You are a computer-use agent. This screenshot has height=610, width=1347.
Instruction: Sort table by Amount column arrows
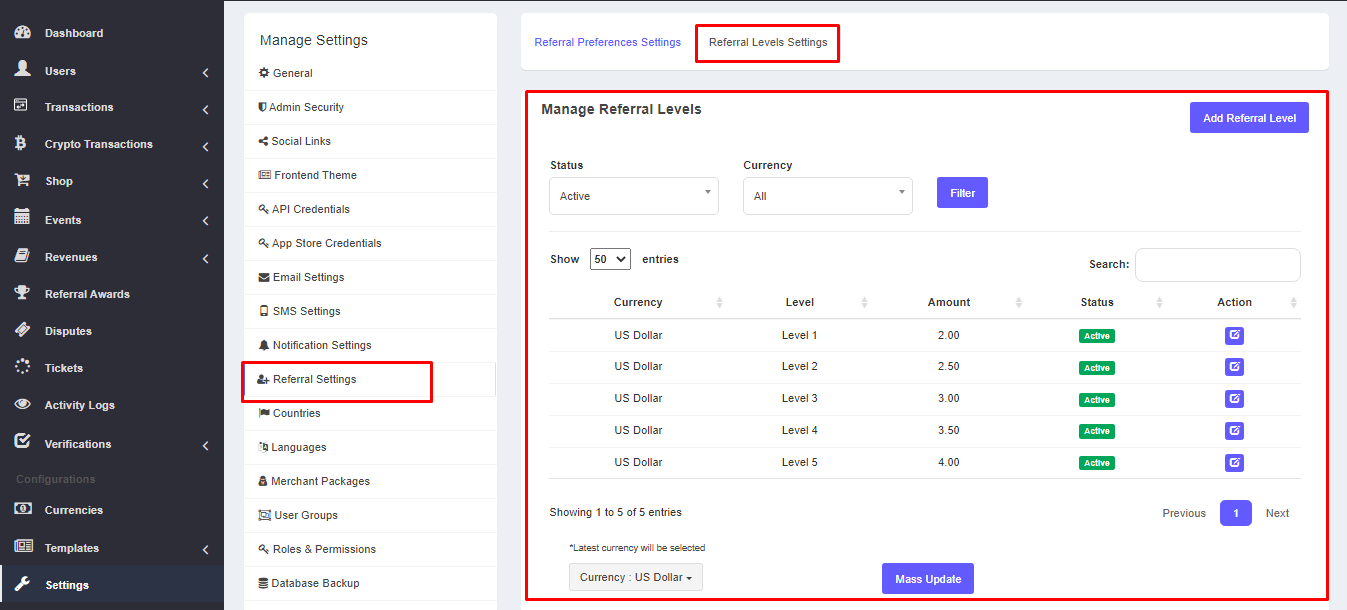[x=1018, y=302]
